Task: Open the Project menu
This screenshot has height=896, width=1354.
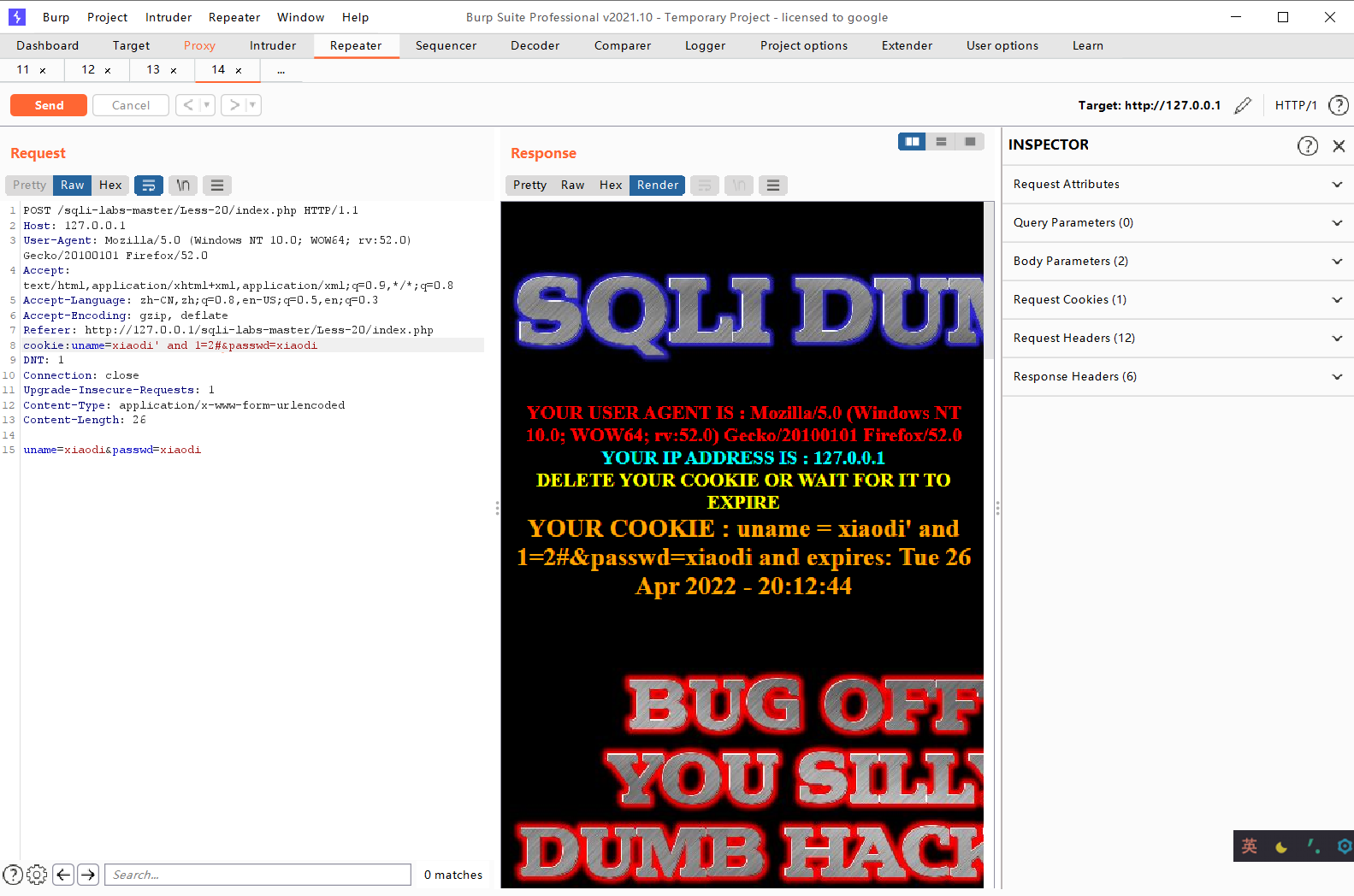Action: coord(107,17)
